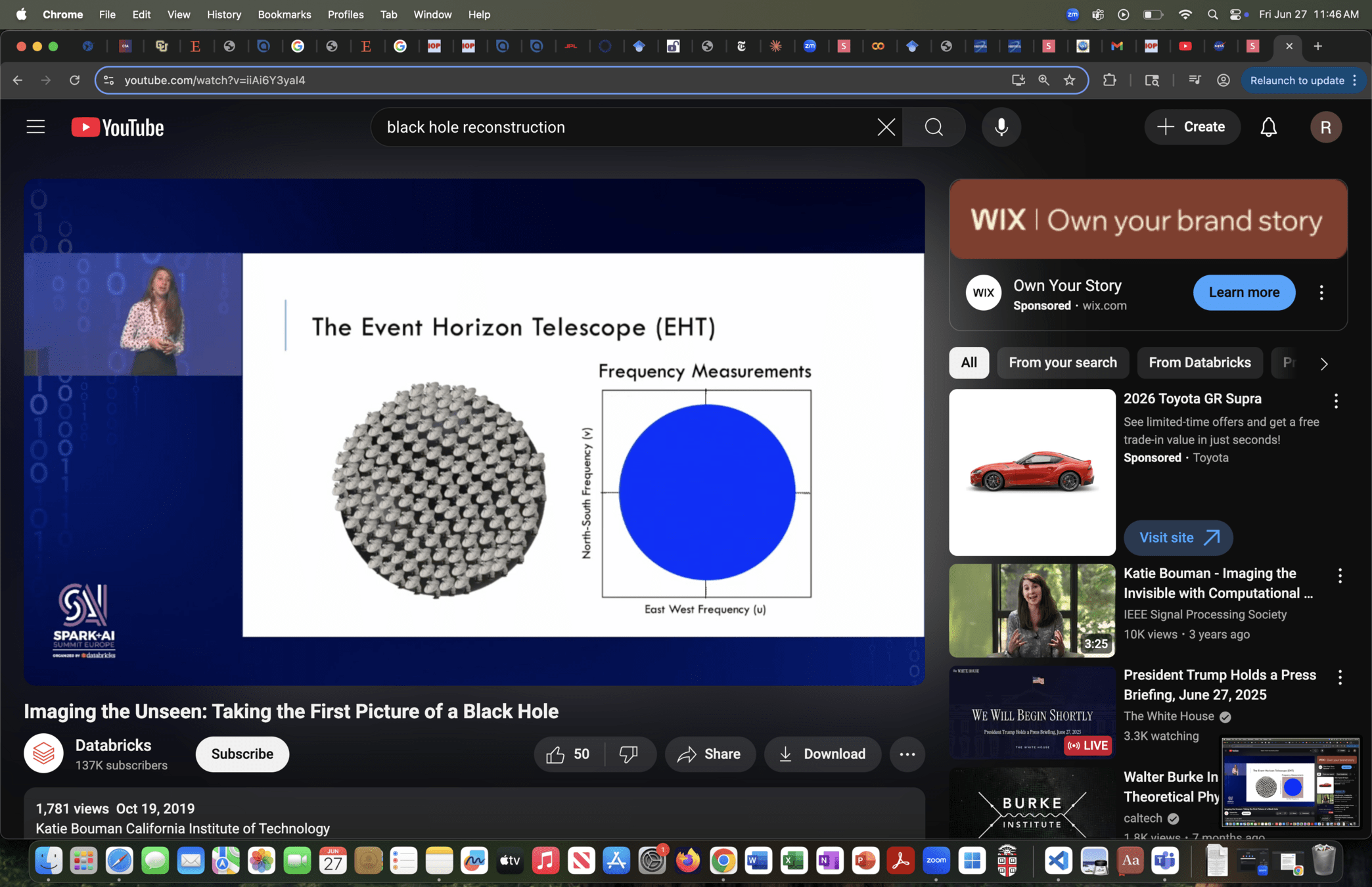This screenshot has width=1372, height=887.
Task: Click Learn more on Wix ad
Action: click(x=1244, y=292)
